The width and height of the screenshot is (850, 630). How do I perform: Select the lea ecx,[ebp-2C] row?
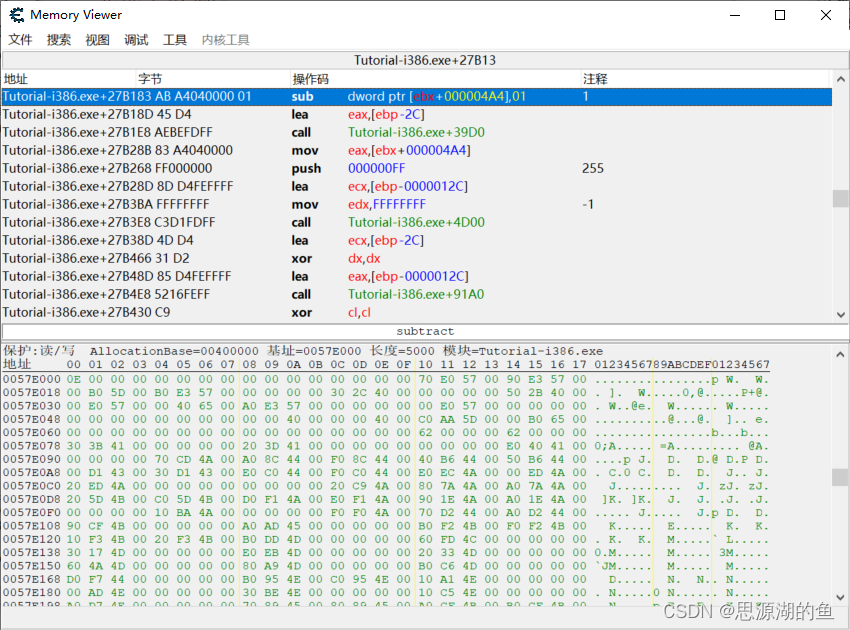tap(416, 240)
